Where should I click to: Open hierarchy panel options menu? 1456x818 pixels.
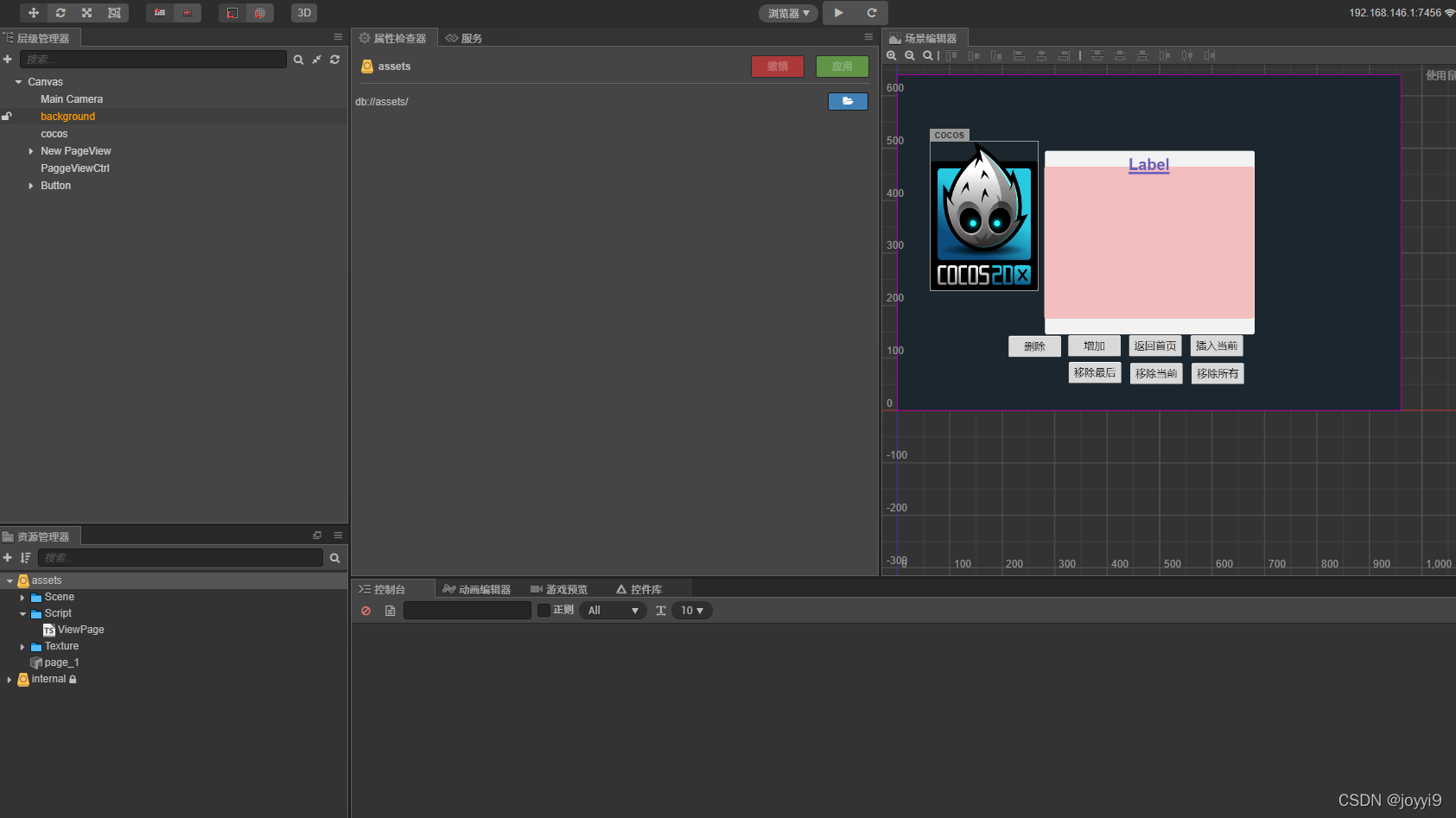338,37
